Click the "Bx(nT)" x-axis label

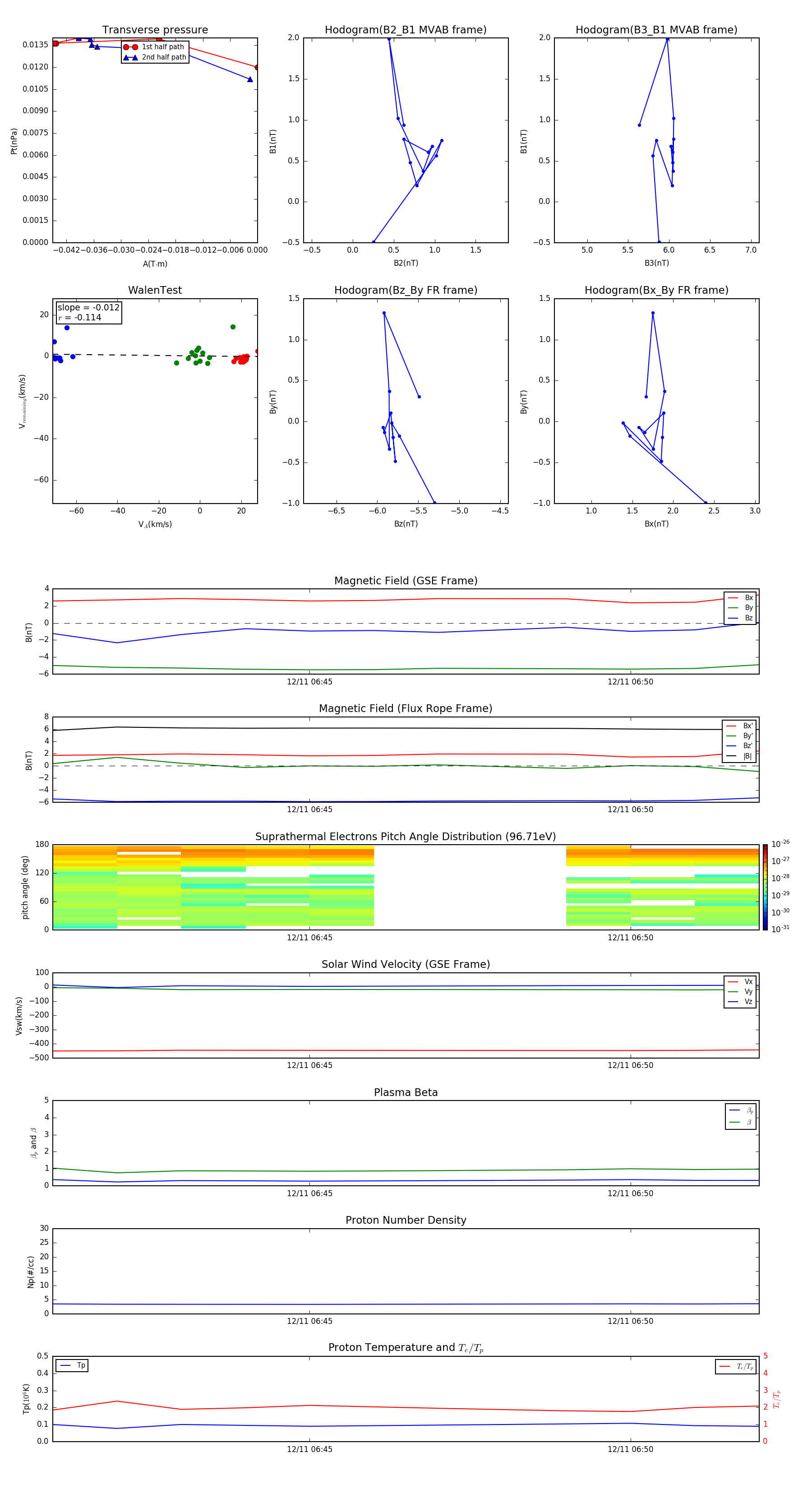click(x=656, y=524)
